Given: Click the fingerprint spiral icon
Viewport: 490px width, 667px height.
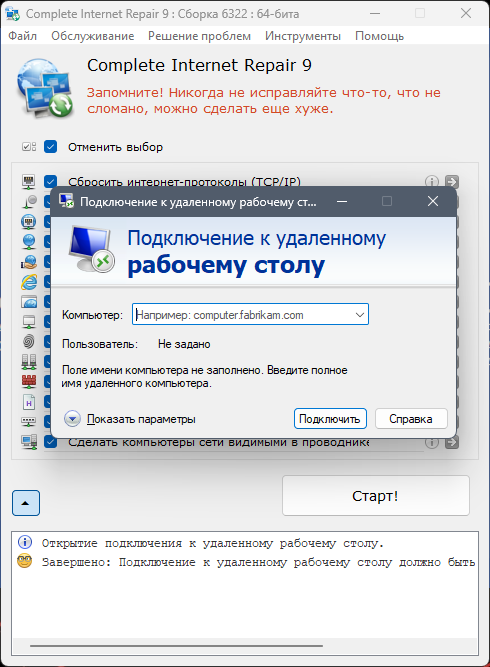Looking at the screenshot, I should 28,342.
